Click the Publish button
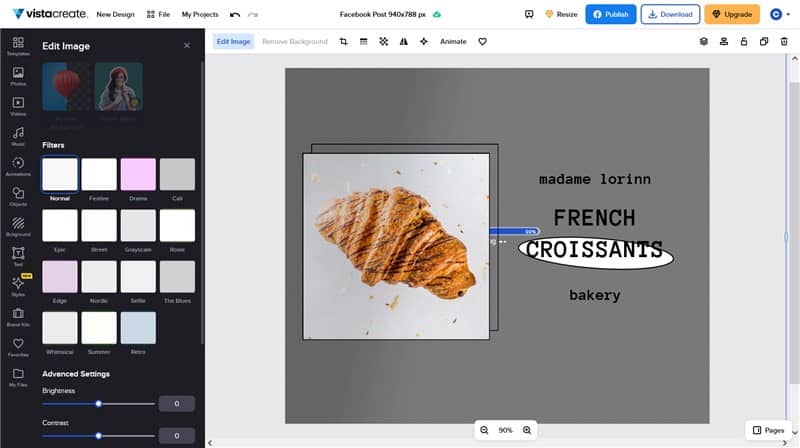 (x=611, y=14)
